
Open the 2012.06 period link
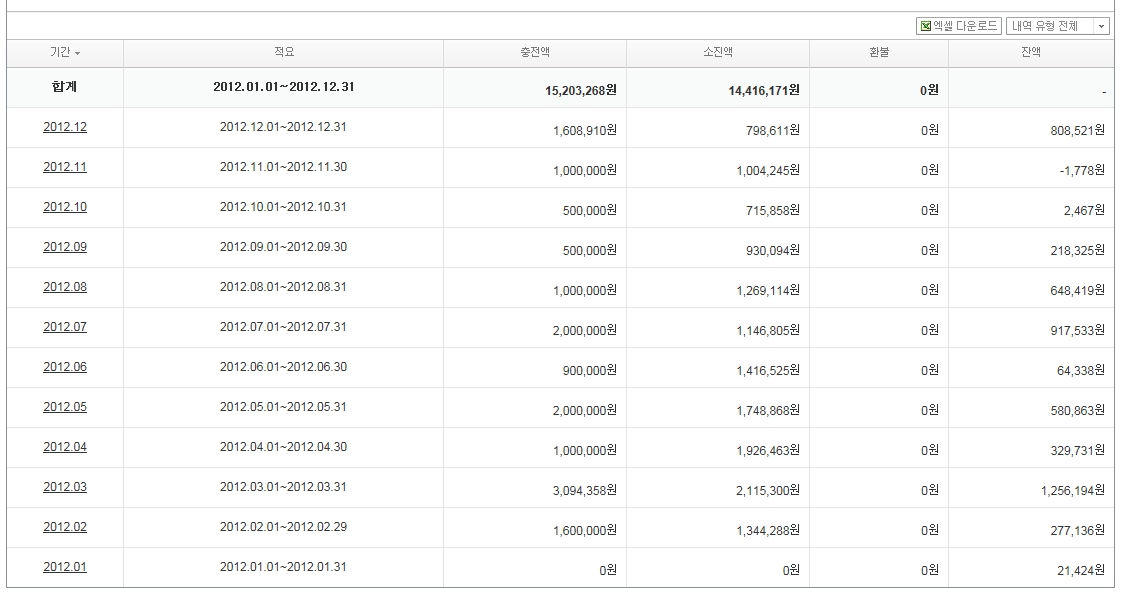click(65, 367)
